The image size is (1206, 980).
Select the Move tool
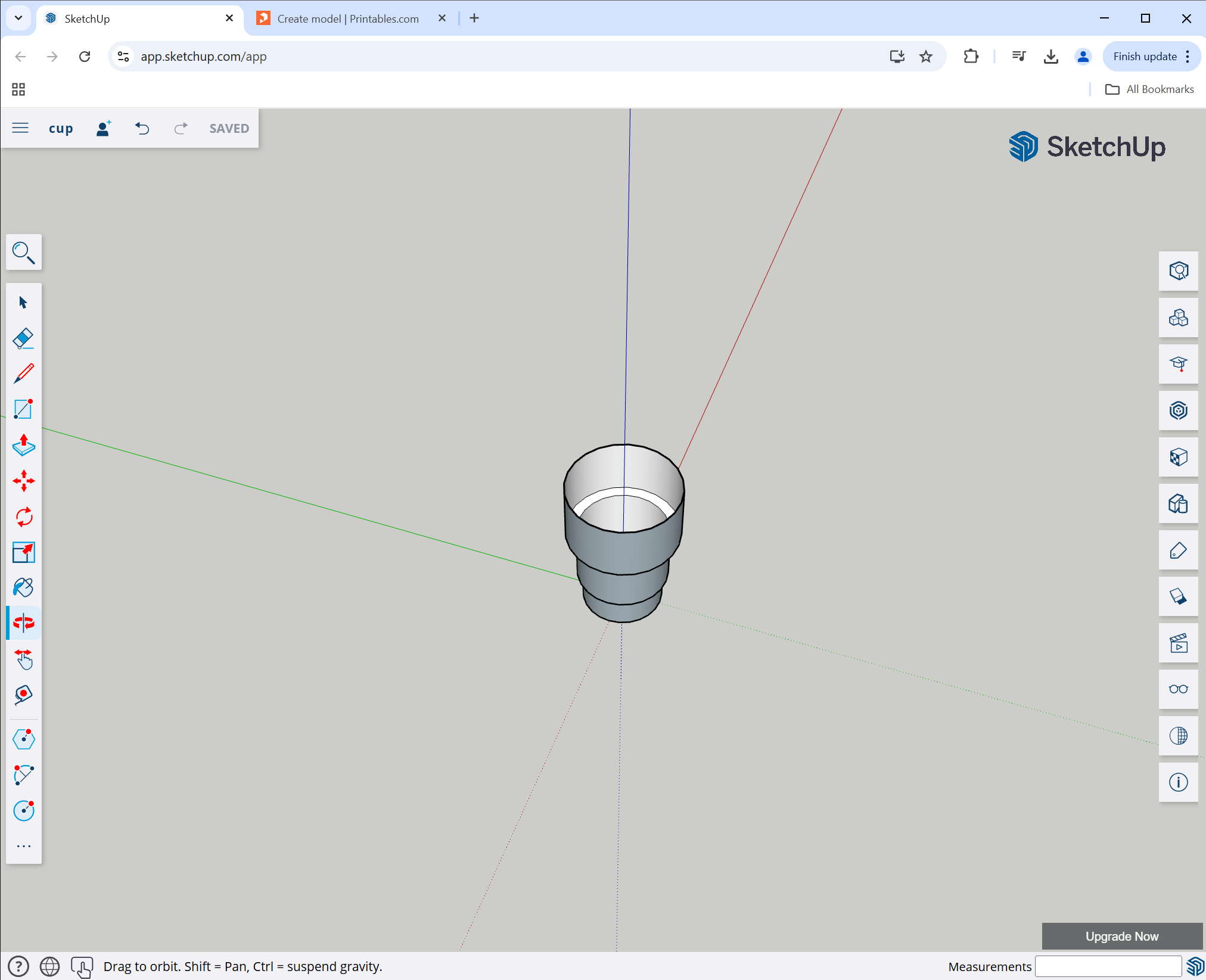(x=23, y=481)
